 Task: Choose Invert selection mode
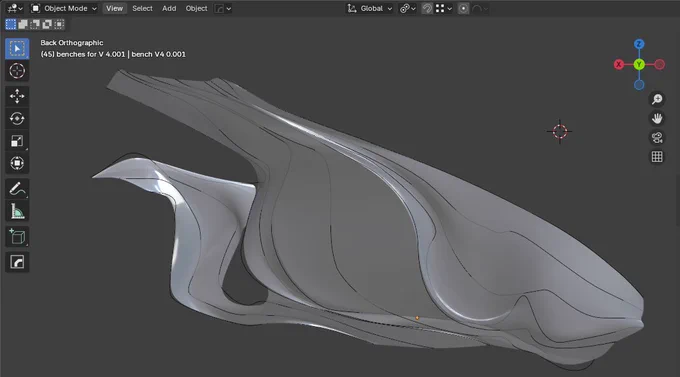click(47, 24)
